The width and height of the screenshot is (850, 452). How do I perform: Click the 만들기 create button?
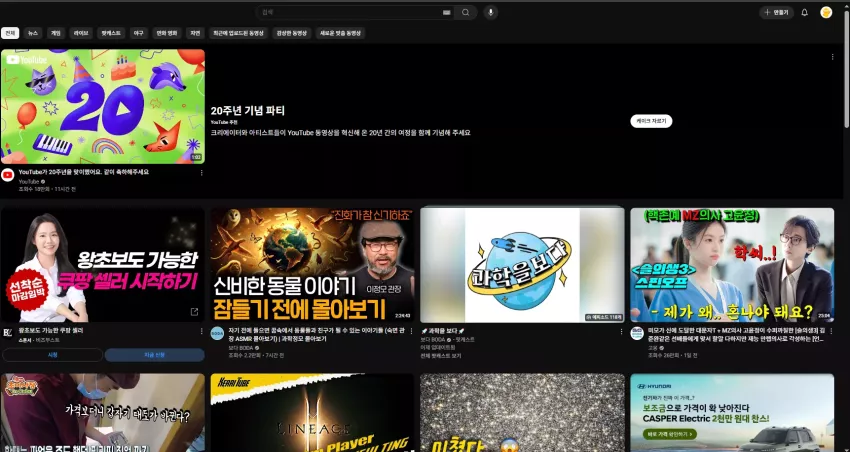(x=776, y=12)
